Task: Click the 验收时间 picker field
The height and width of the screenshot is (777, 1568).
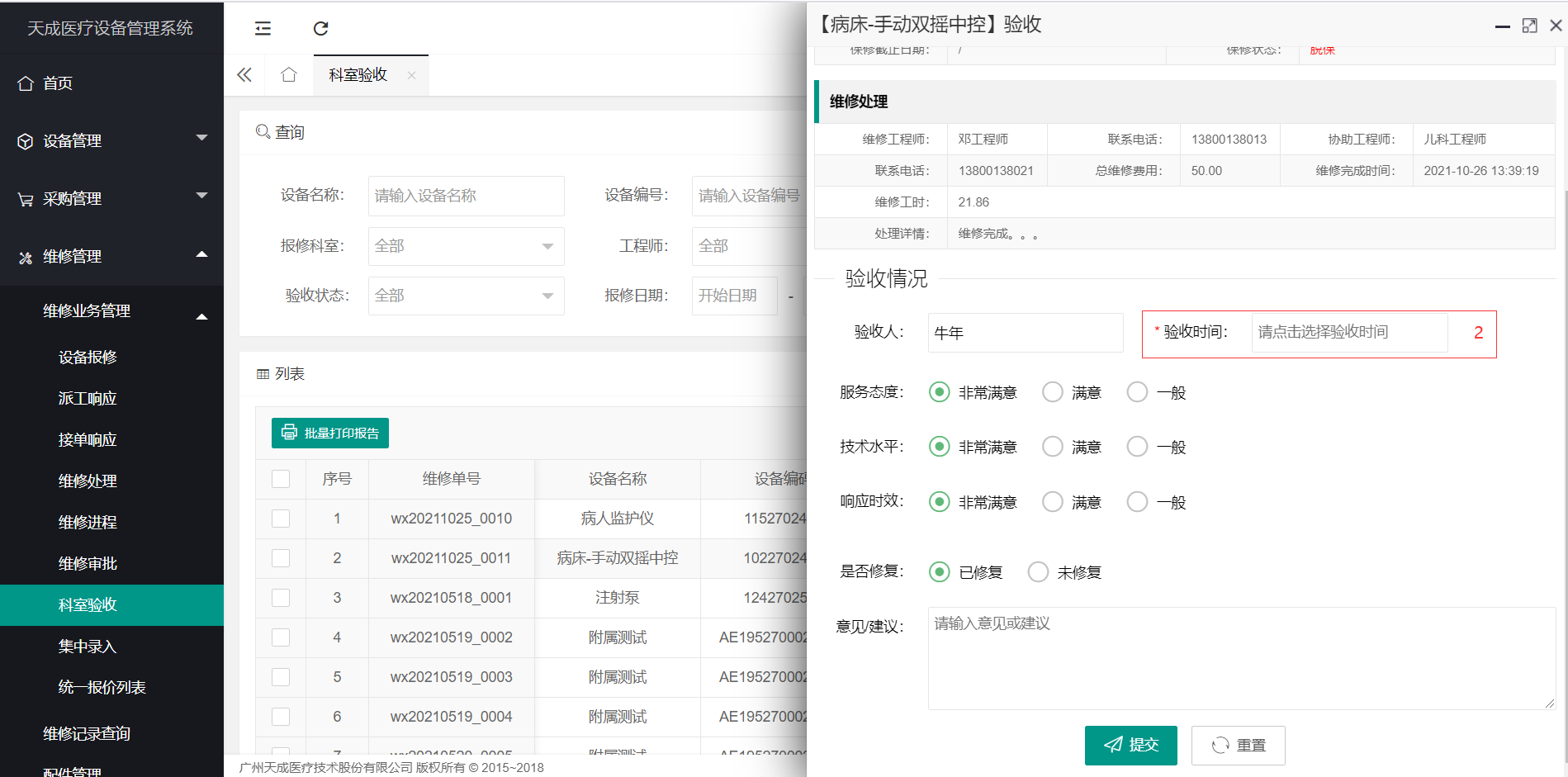Action: [x=1350, y=333]
